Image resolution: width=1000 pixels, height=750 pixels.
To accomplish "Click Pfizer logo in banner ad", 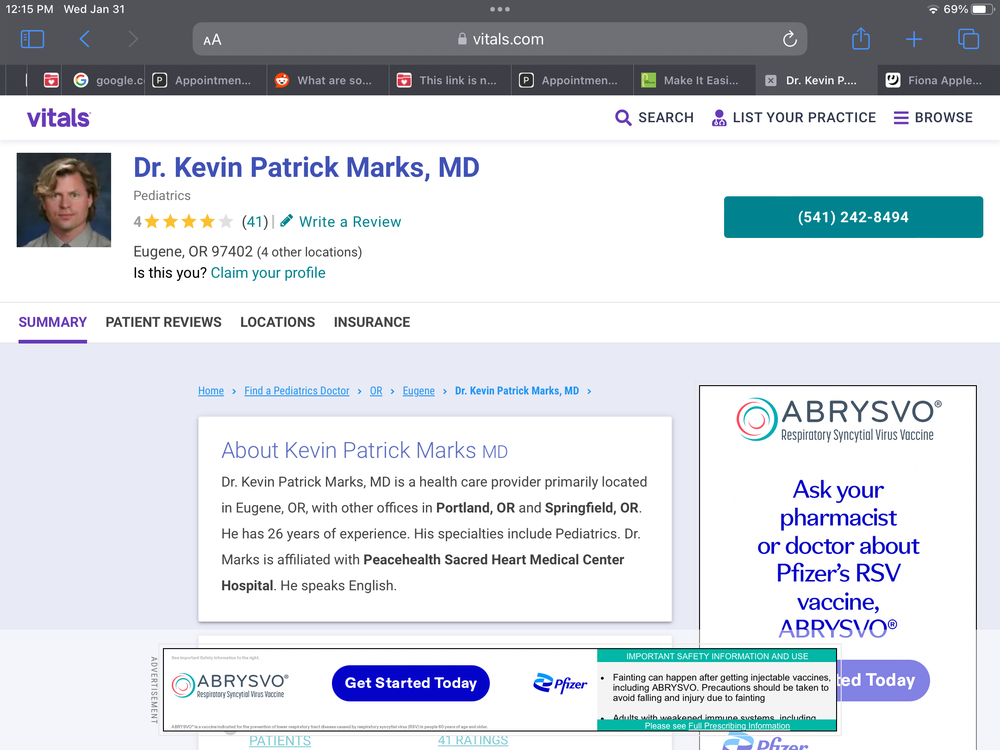I will (x=560, y=684).
